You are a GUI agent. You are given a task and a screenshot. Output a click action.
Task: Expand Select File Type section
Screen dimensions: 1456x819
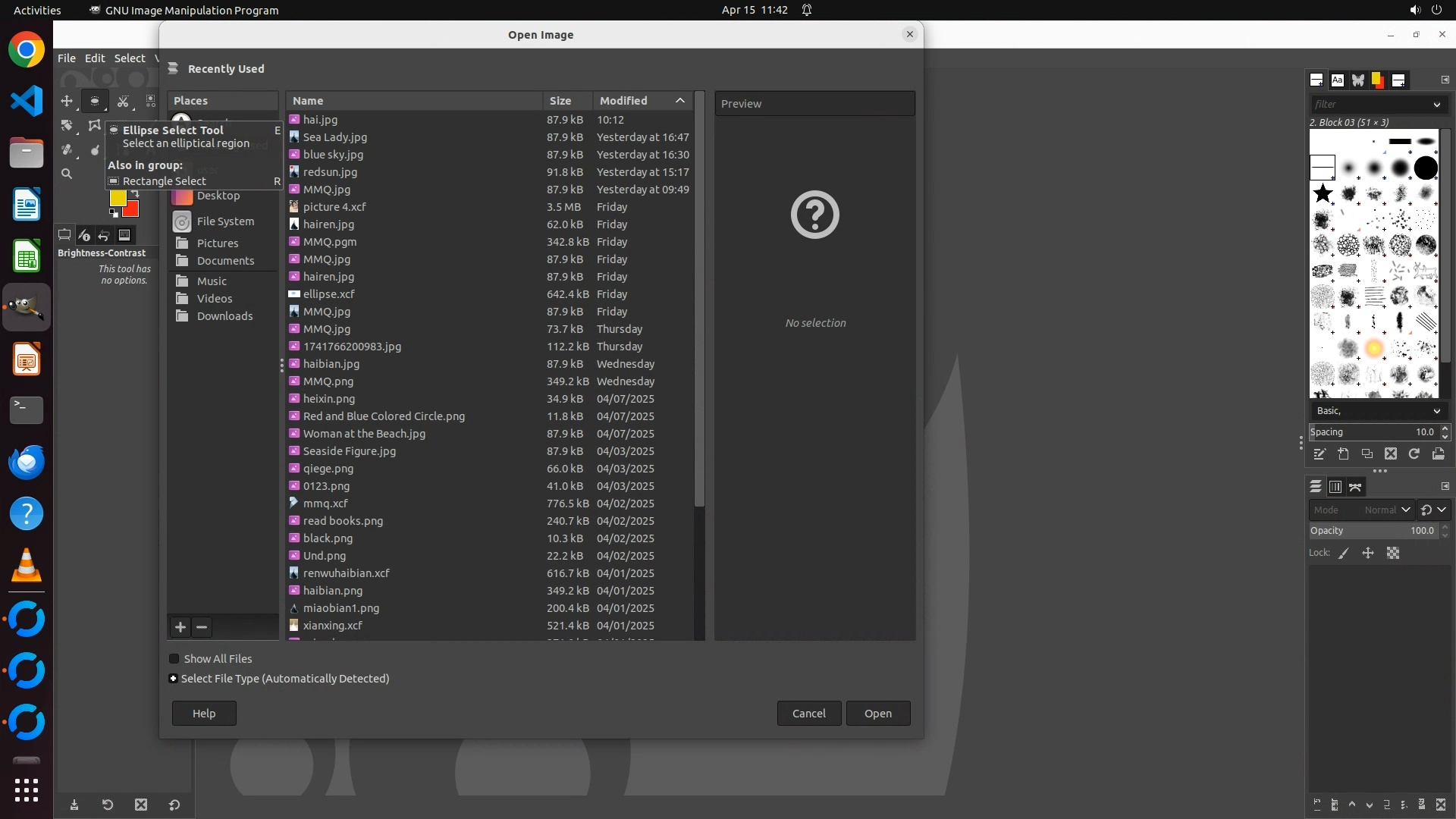click(174, 679)
